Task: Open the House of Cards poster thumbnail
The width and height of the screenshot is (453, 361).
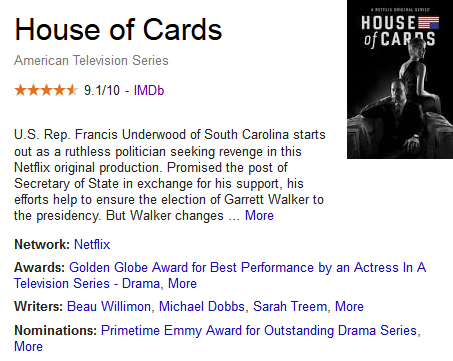Action: 400,79
